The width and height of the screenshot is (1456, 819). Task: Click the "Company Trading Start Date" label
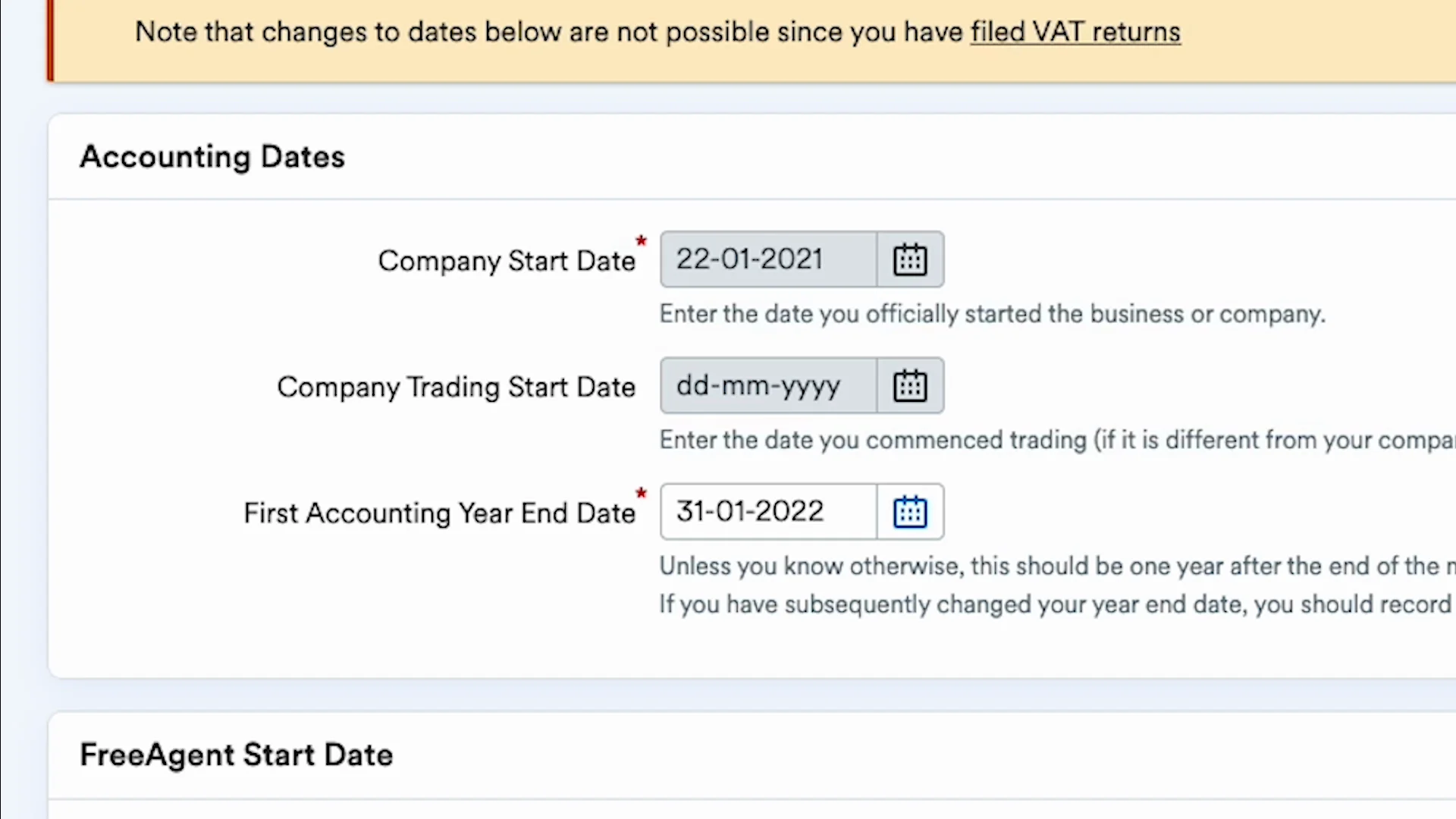pyautogui.click(x=456, y=388)
